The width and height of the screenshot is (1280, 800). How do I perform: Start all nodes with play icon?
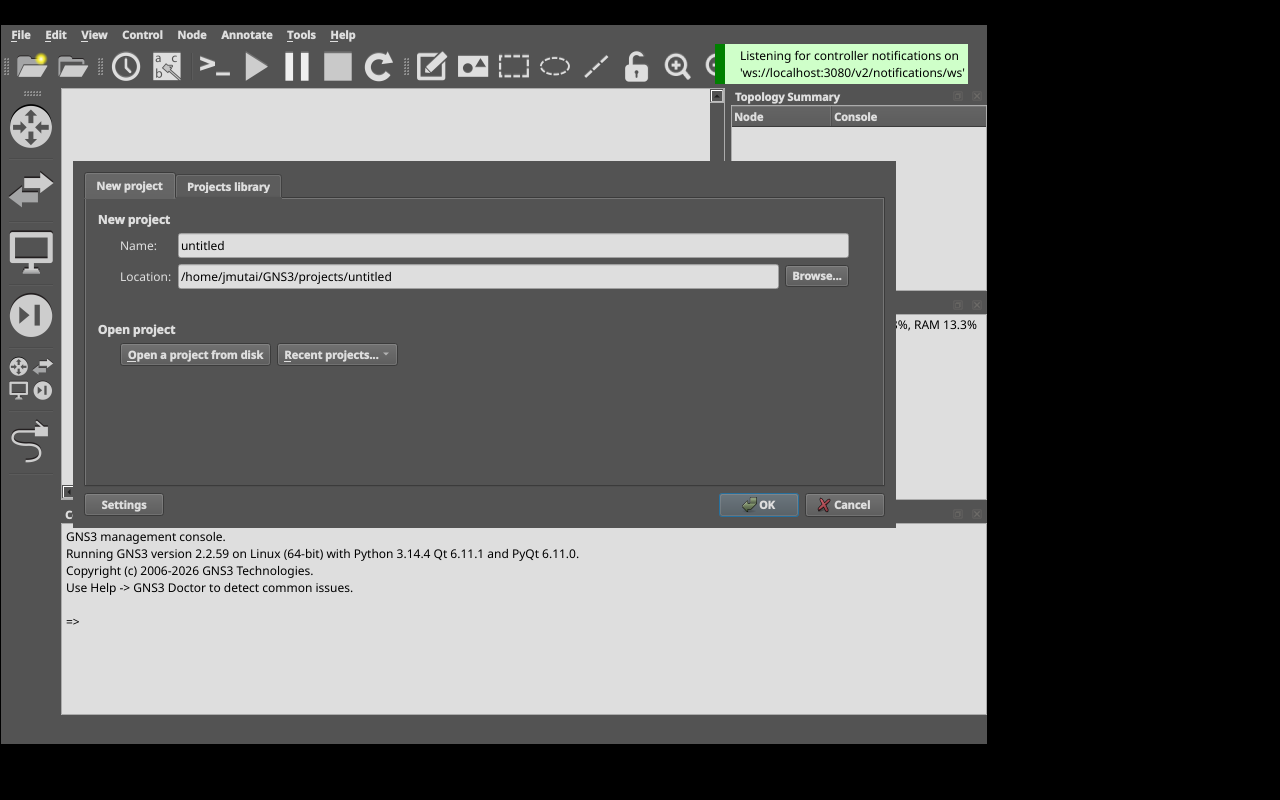pos(257,67)
